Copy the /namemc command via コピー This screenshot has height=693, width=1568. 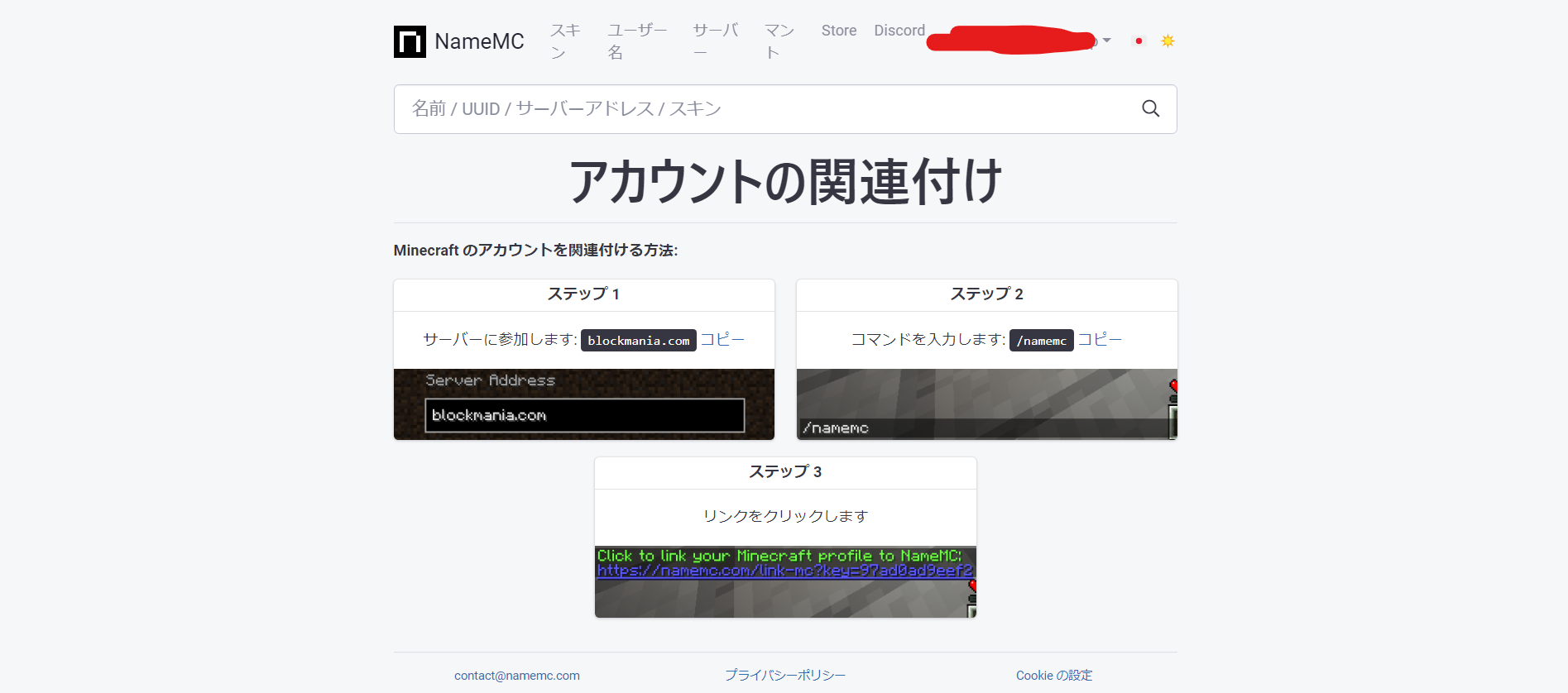(x=1100, y=340)
